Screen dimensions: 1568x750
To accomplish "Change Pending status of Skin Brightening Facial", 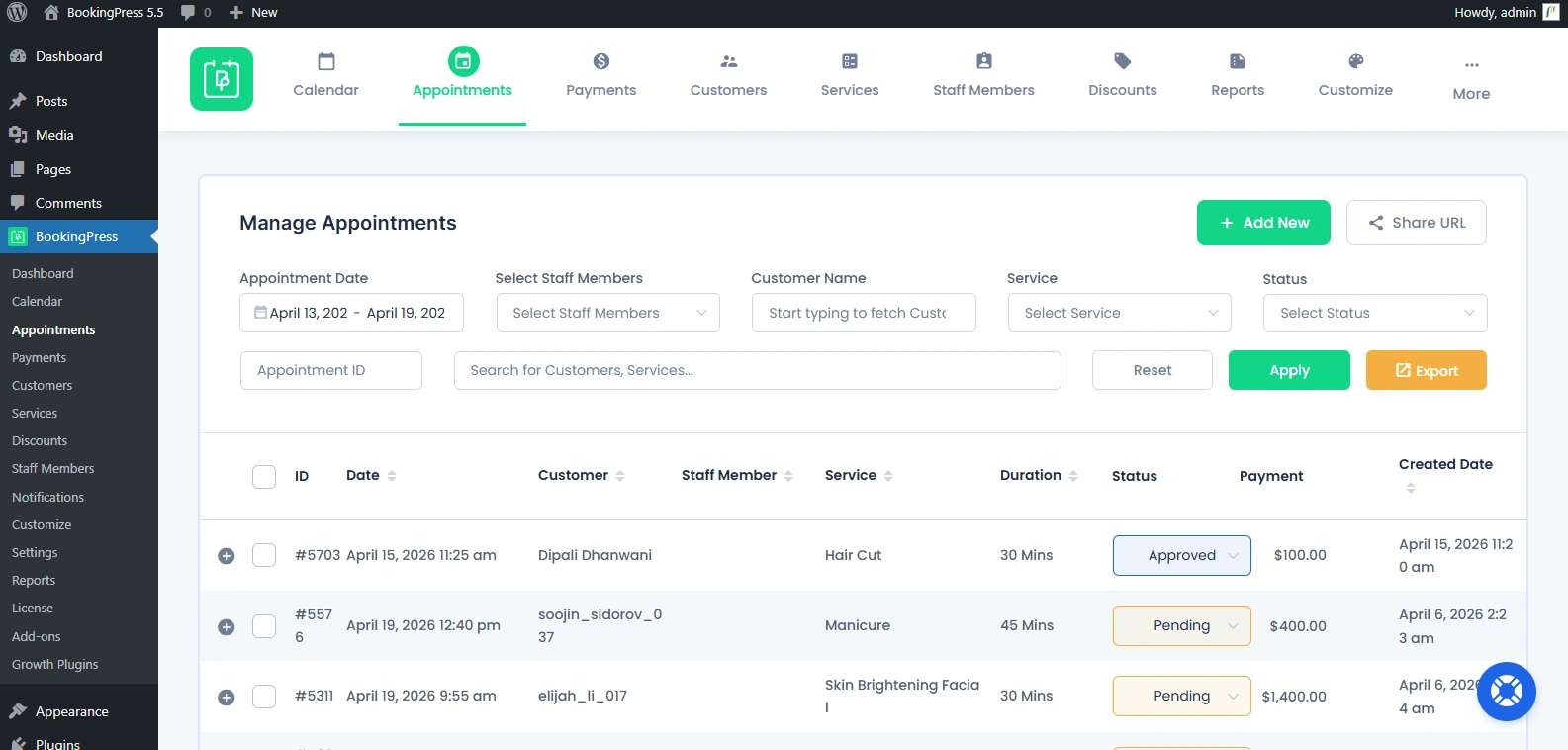I will 1182,696.
